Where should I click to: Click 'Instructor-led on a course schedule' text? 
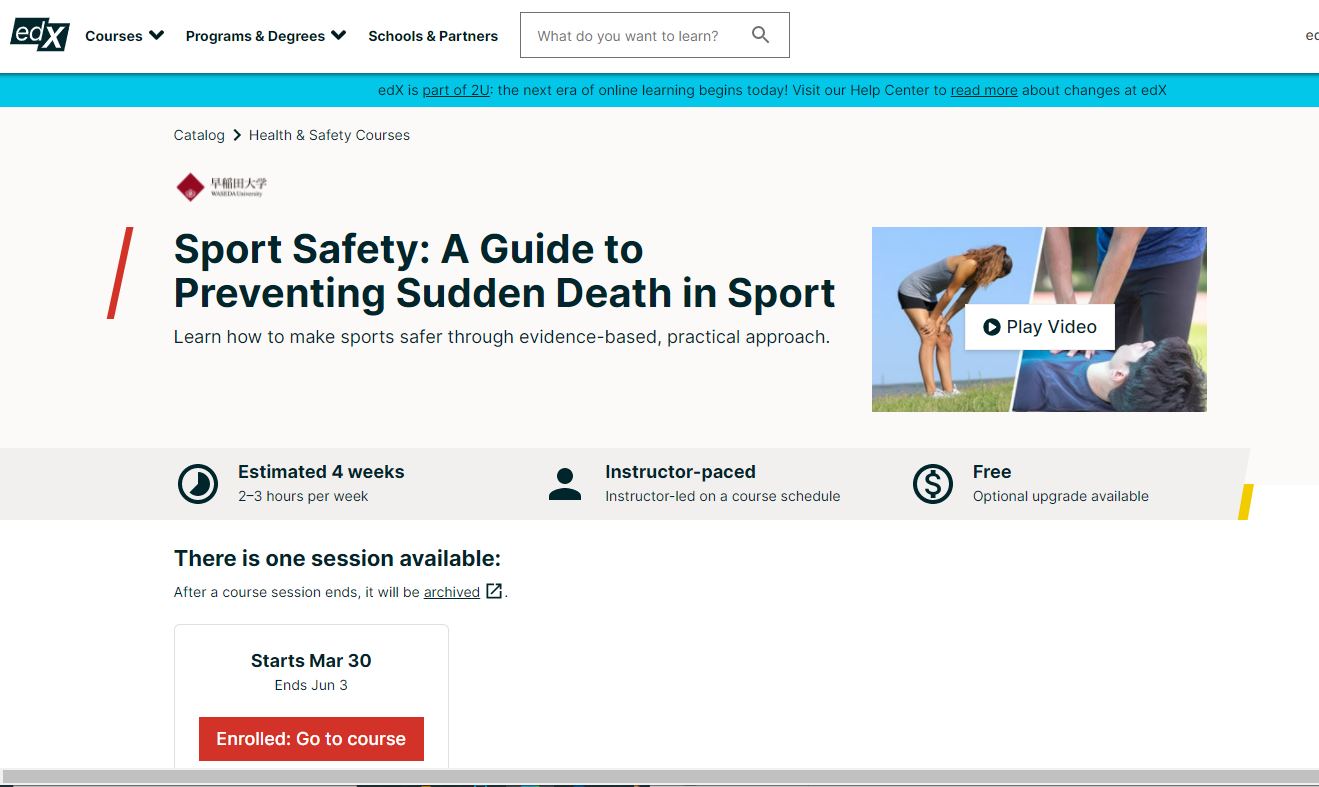click(722, 496)
